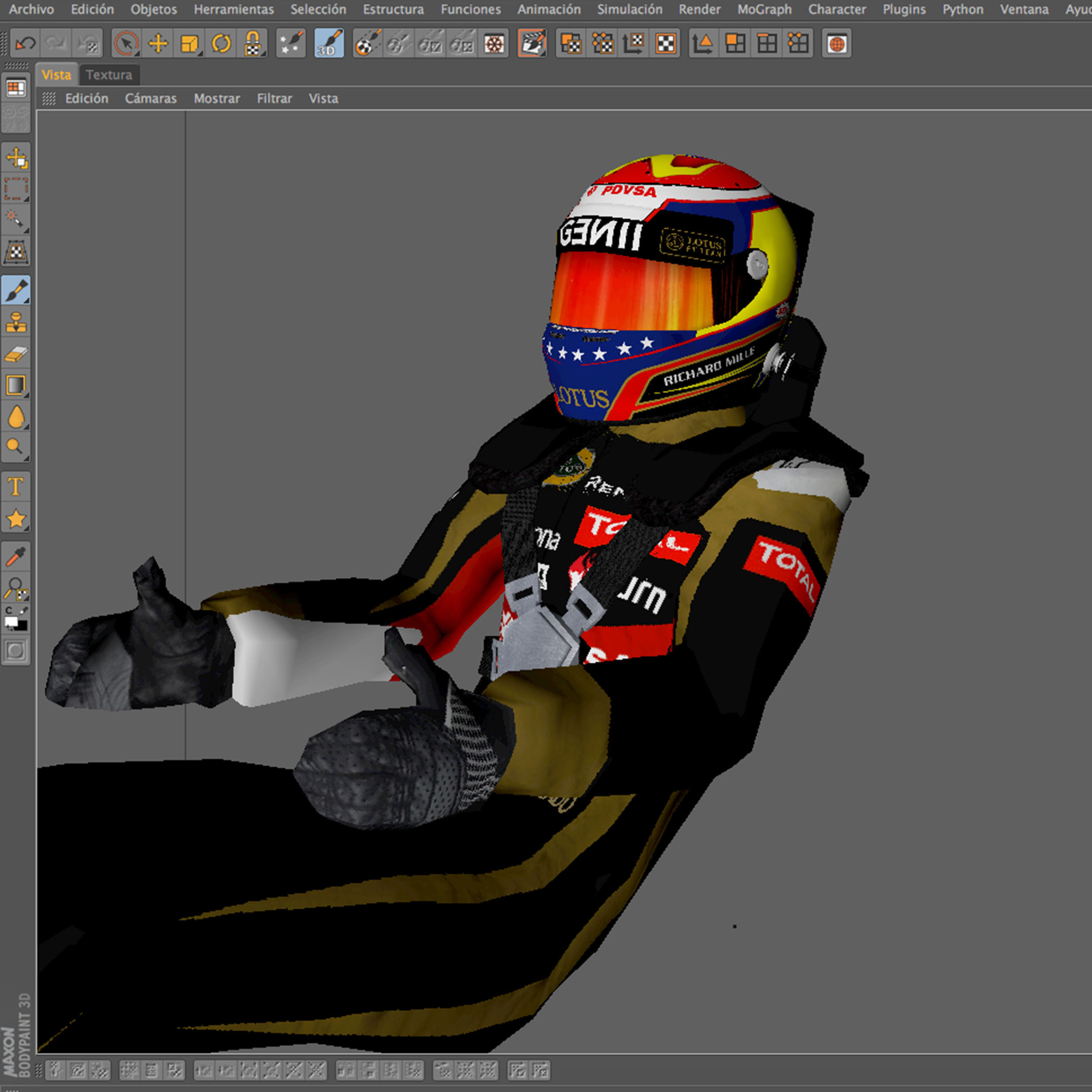This screenshot has height=1092, width=1092.
Task: Open the viewport Cámaras menu
Action: pos(150,98)
